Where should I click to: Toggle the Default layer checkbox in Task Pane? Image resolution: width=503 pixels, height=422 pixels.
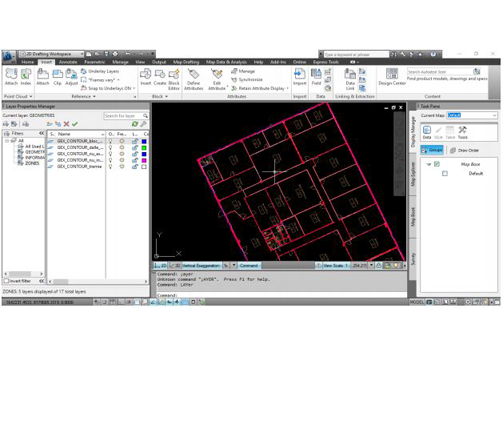(445, 173)
